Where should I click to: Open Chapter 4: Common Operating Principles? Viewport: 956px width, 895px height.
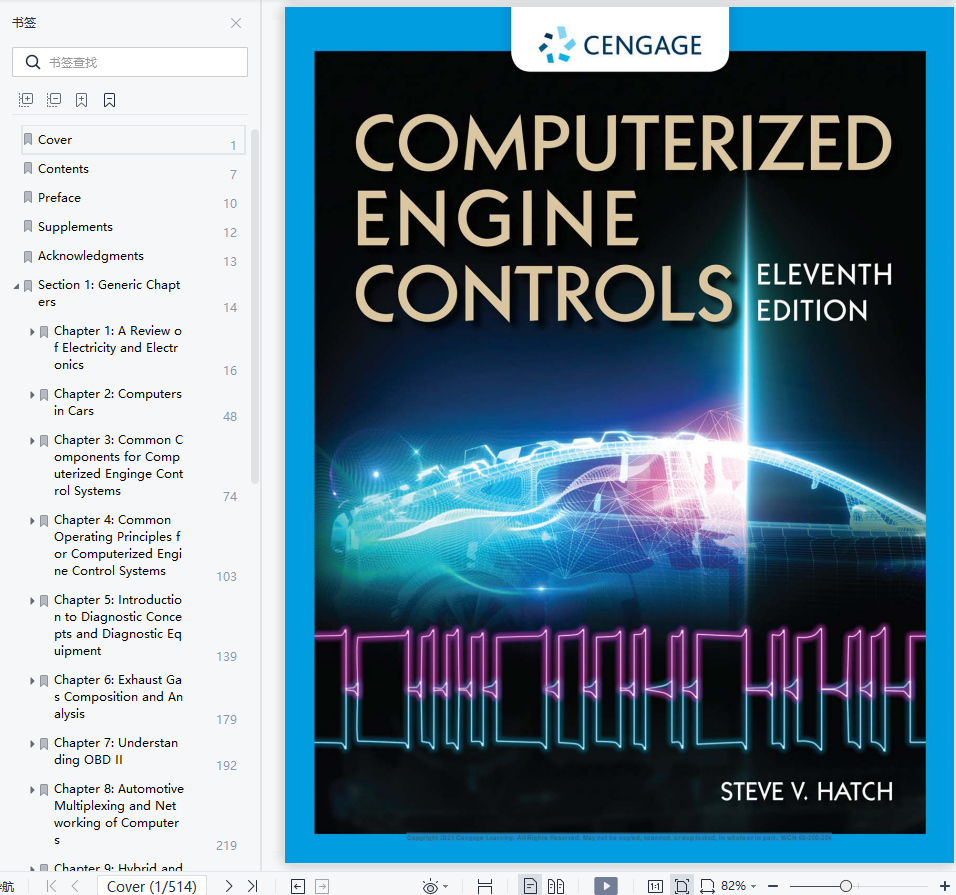118,545
